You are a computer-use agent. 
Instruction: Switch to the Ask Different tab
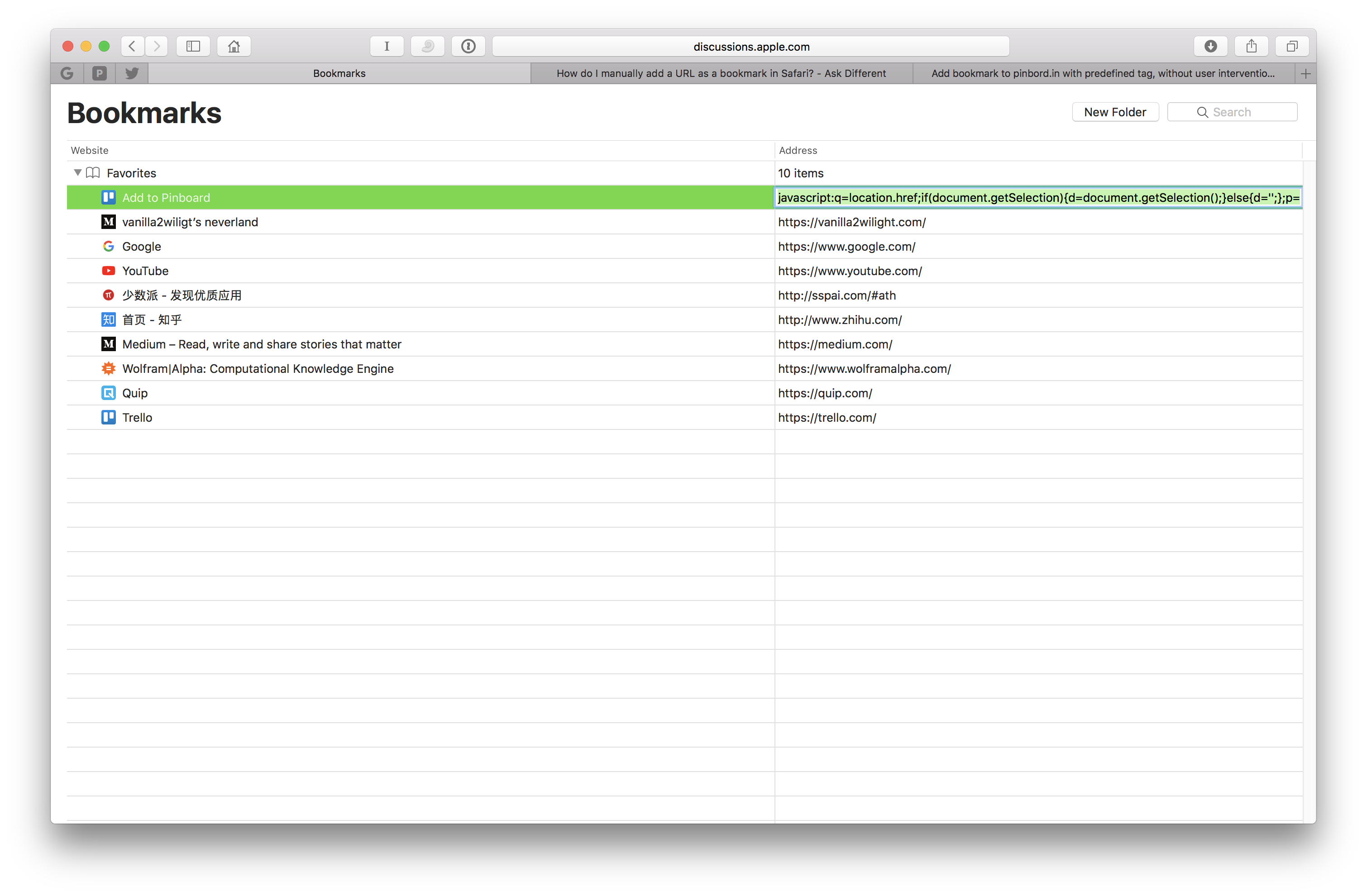pyautogui.click(x=721, y=73)
